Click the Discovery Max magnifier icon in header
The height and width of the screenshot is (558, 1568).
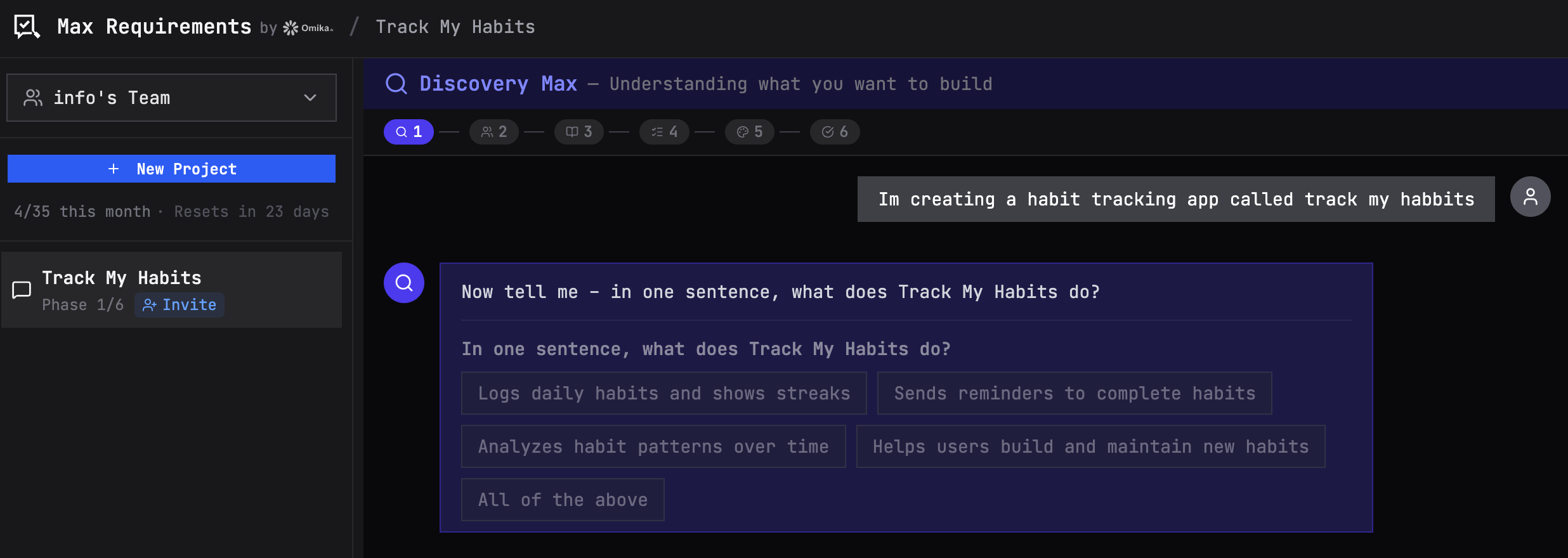[396, 83]
